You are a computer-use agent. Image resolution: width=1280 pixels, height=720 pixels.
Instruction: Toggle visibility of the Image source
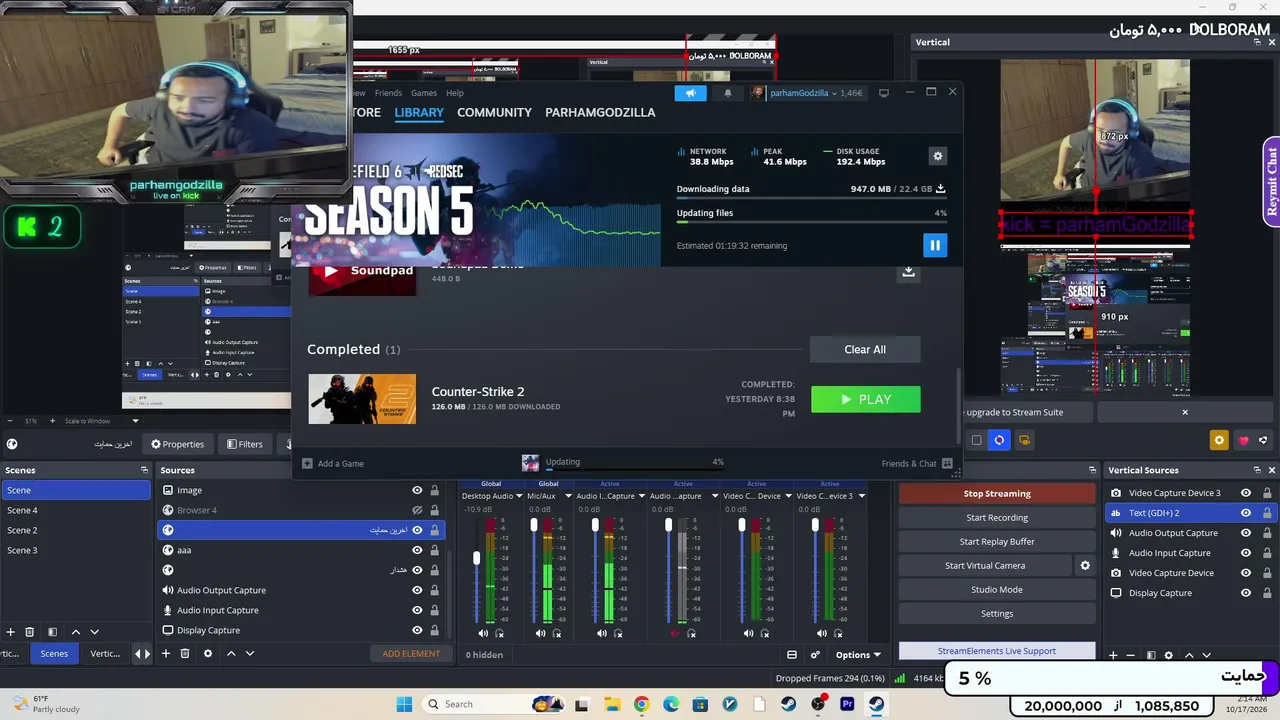tap(418, 490)
